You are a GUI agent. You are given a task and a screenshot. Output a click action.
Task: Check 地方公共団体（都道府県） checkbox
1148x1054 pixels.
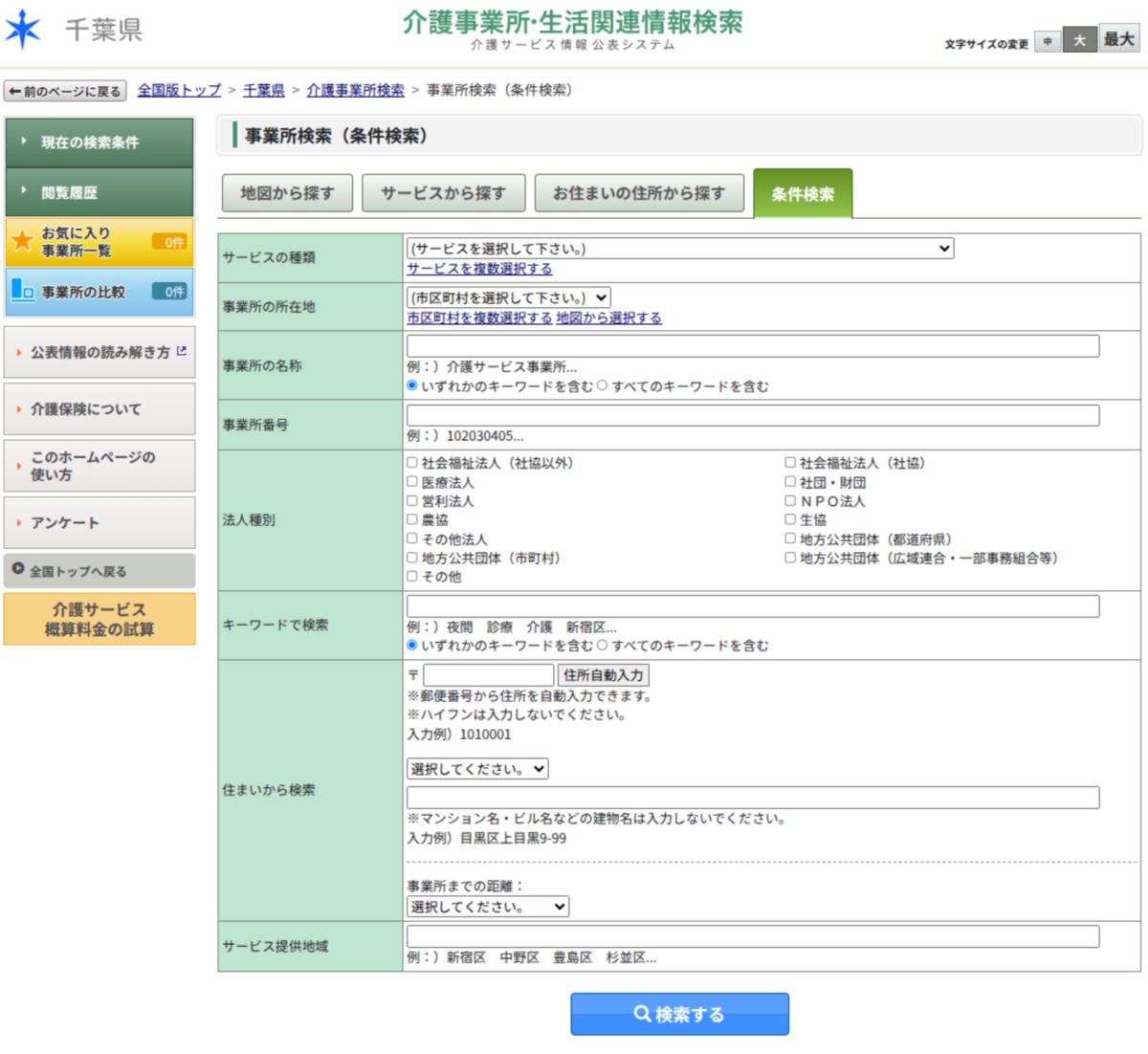point(790,538)
